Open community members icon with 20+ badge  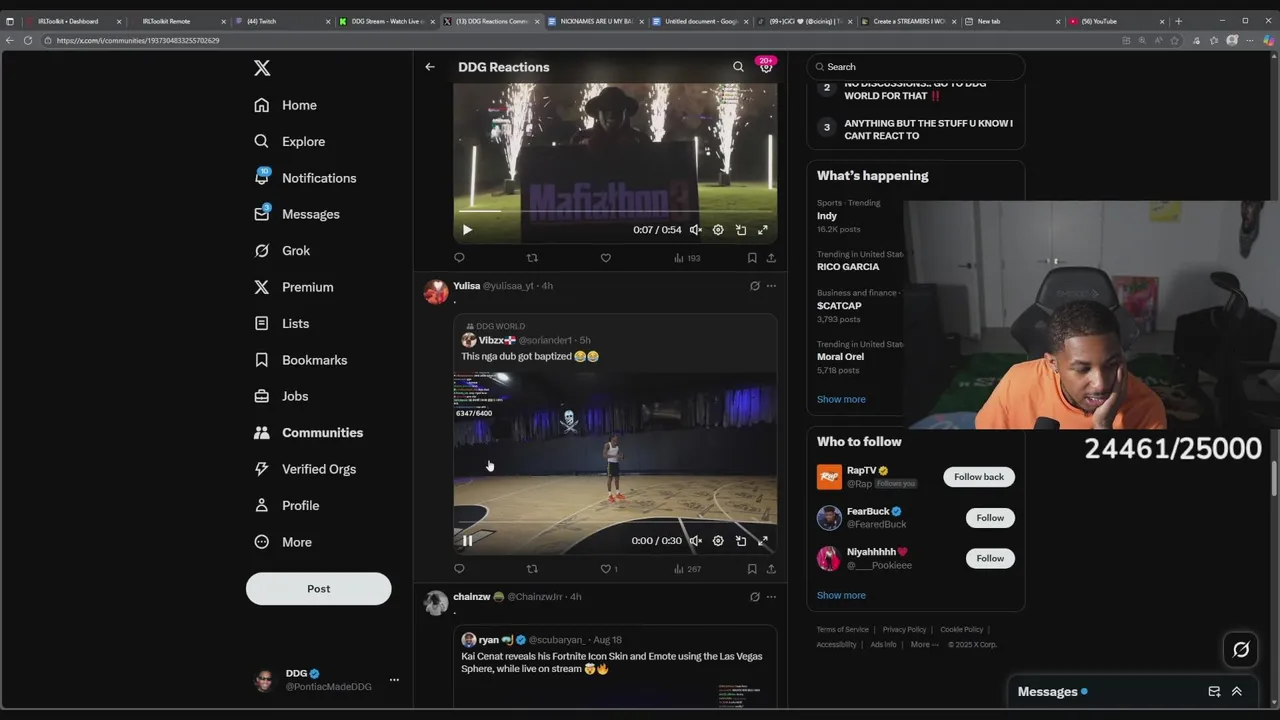click(766, 66)
